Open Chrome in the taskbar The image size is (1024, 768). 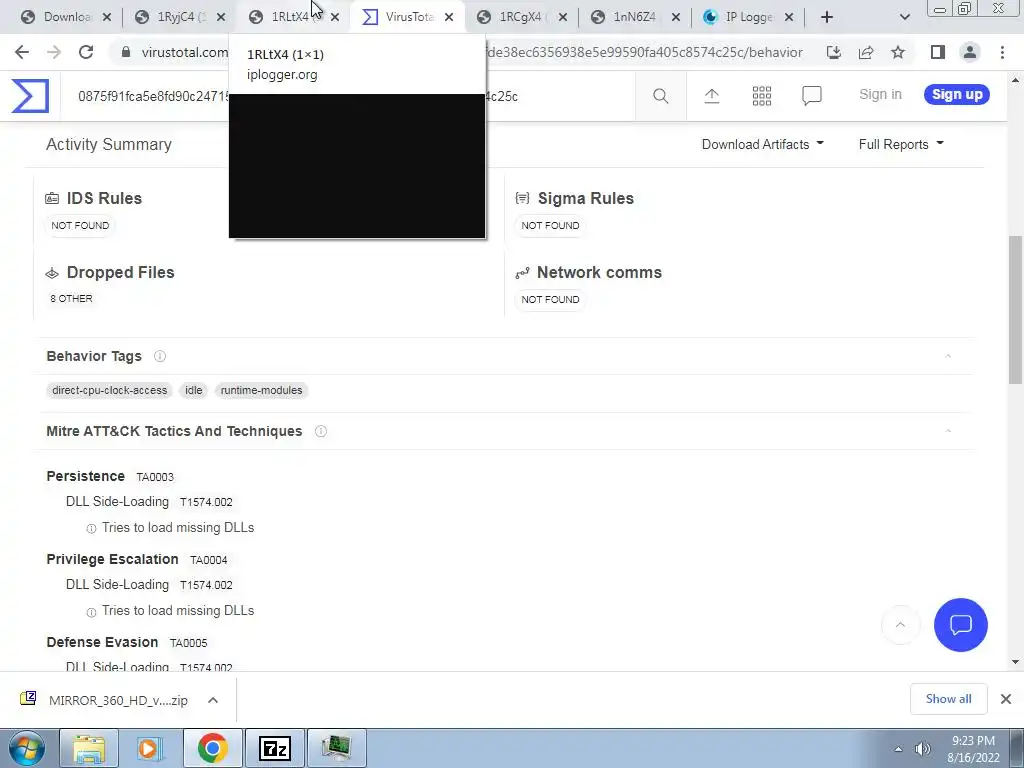coord(212,748)
